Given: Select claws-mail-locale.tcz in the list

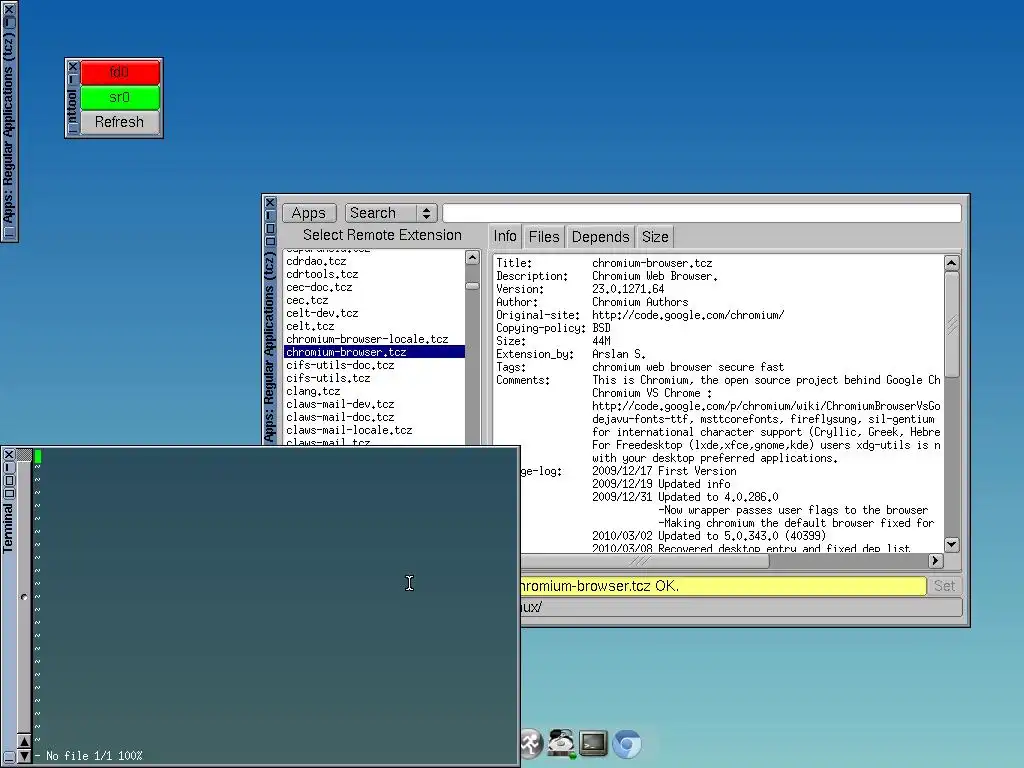Looking at the screenshot, I should point(374,430).
